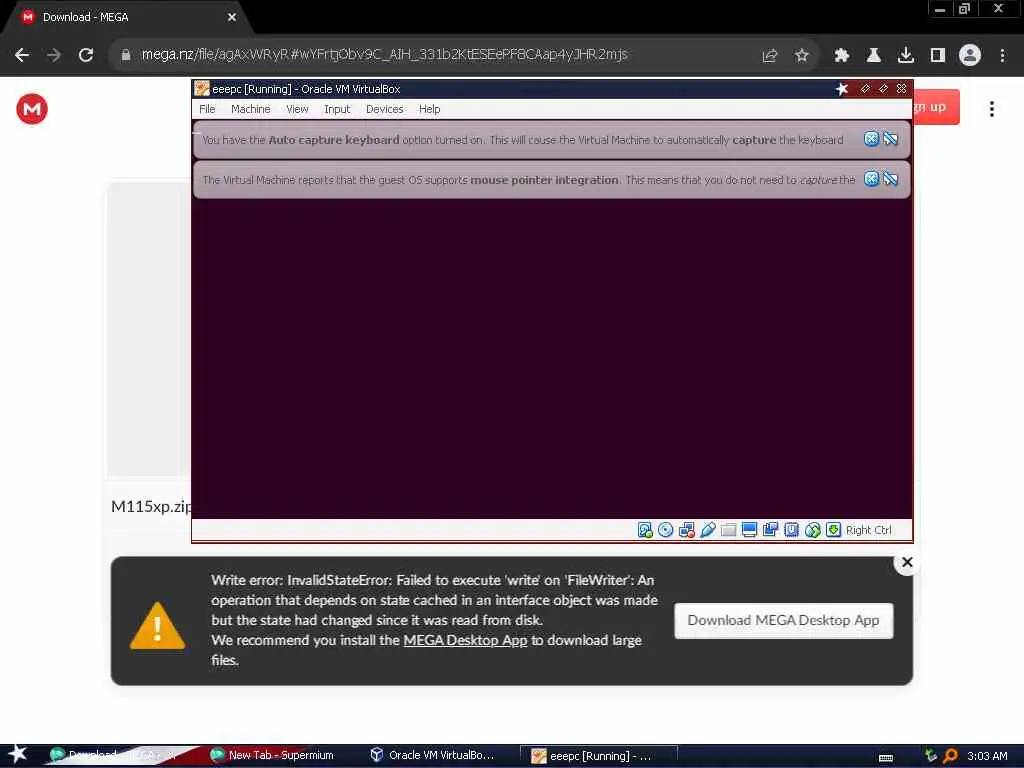Open the MEGA page three-dot menu
Image resolution: width=1024 pixels, height=768 pixels.
pos(991,108)
